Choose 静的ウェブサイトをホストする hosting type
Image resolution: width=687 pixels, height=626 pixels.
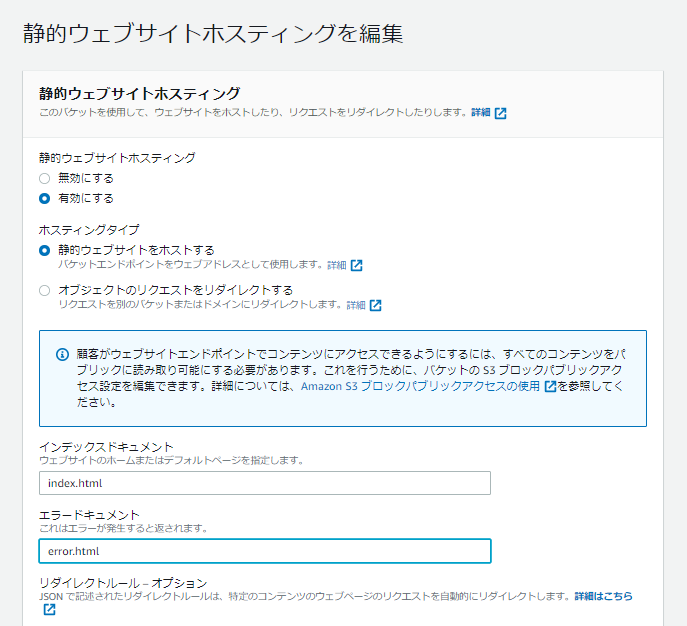coord(44,250)
